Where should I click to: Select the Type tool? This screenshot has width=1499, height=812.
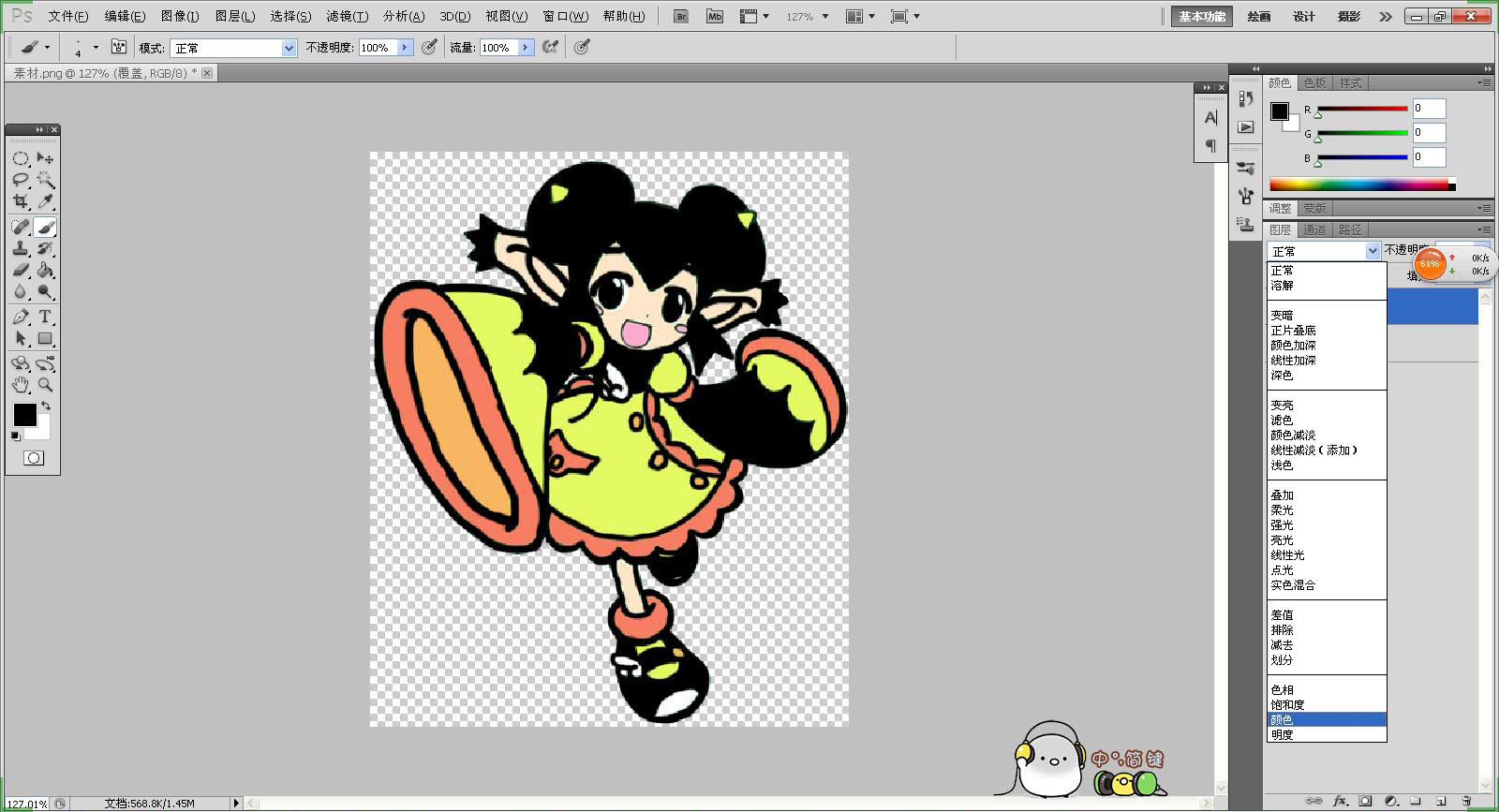click(45, 317)
